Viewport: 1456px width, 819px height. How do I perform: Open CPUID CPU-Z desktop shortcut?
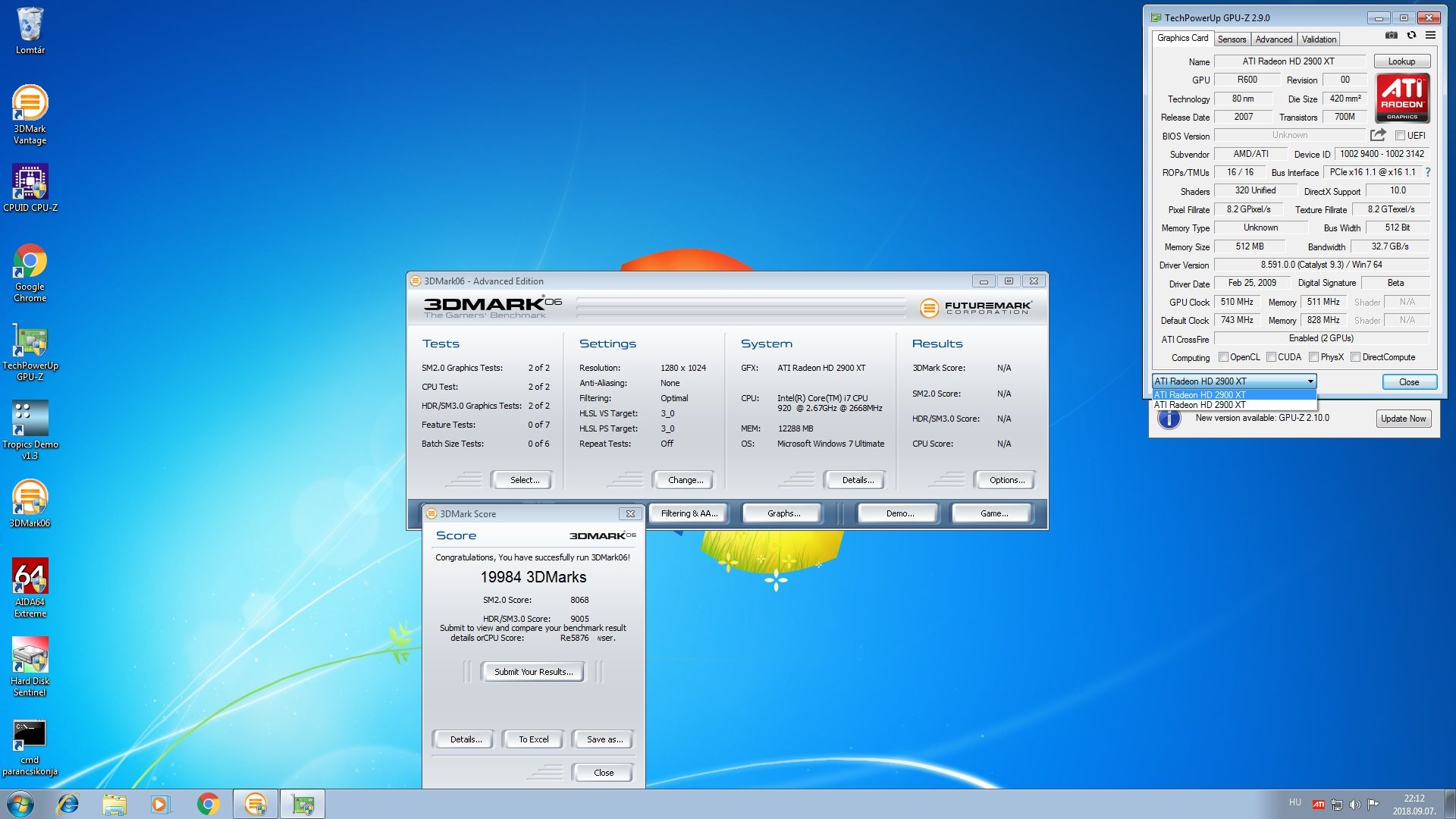pos(30,188)
